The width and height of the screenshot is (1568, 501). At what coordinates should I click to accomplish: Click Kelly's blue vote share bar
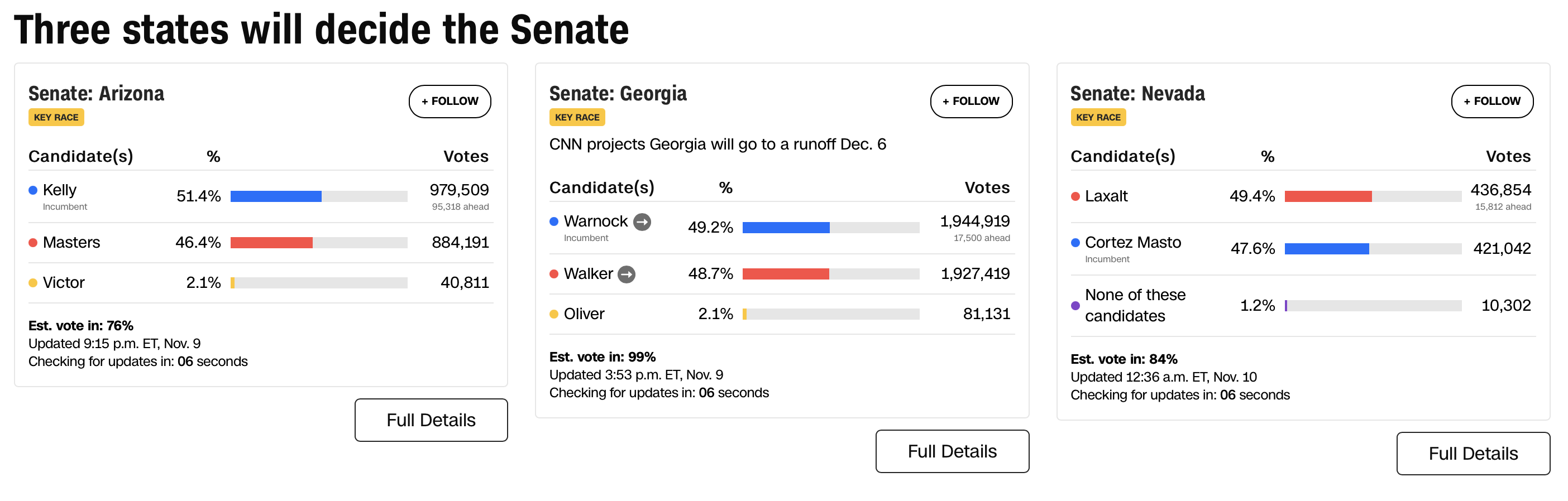pyautogui.click(x=276, y=196)
